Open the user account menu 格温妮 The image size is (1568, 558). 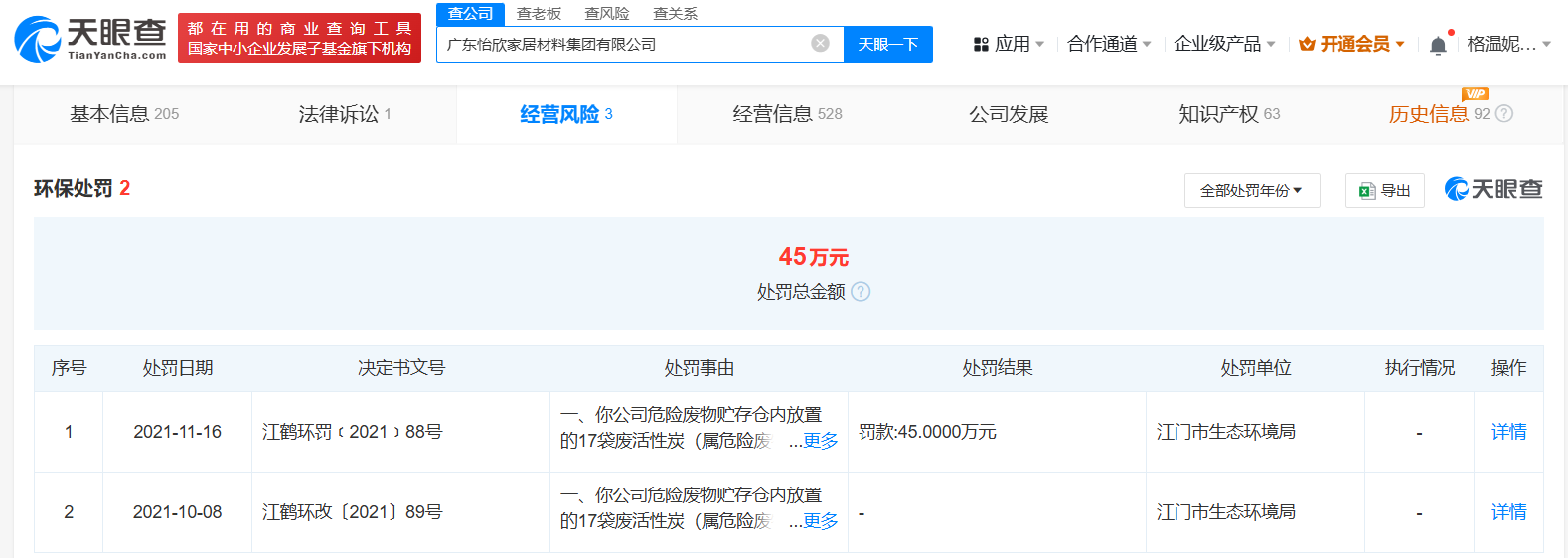pyautogui.click(x=1508, y=44)
